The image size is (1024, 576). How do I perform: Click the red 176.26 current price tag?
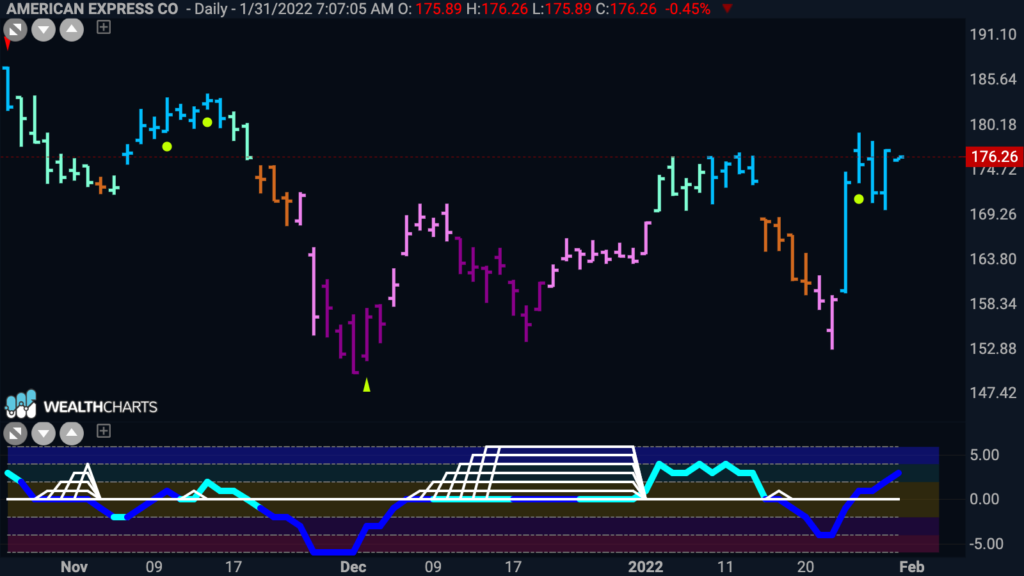coord(994,157)
